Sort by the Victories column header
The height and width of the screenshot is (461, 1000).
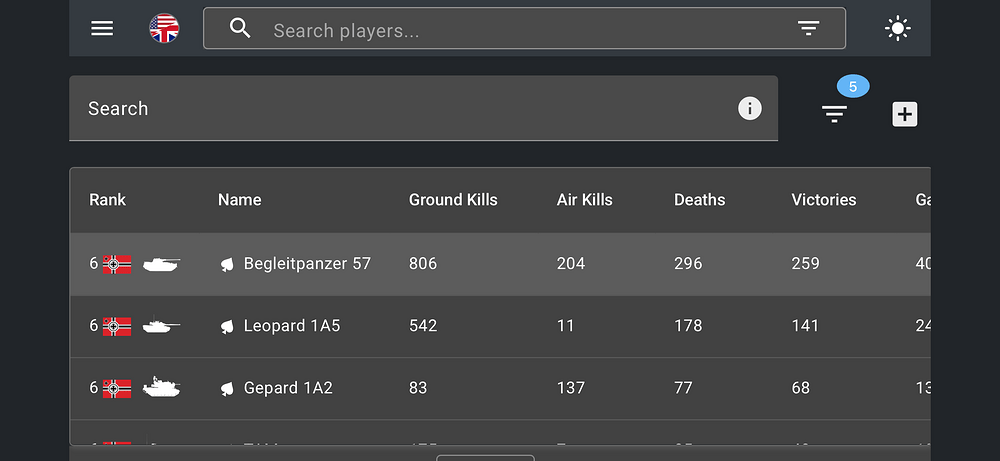pyautogui.click(x=824, y=200)
